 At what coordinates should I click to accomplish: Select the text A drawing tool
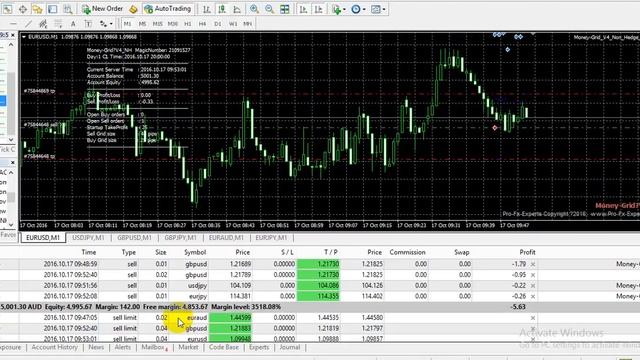pos(73,24)
